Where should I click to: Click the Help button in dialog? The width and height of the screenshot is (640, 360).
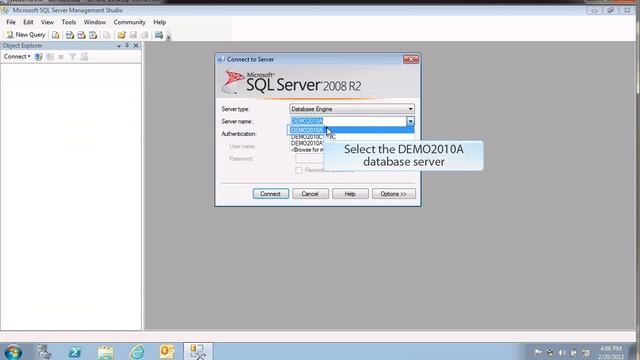tap(350, 194)
